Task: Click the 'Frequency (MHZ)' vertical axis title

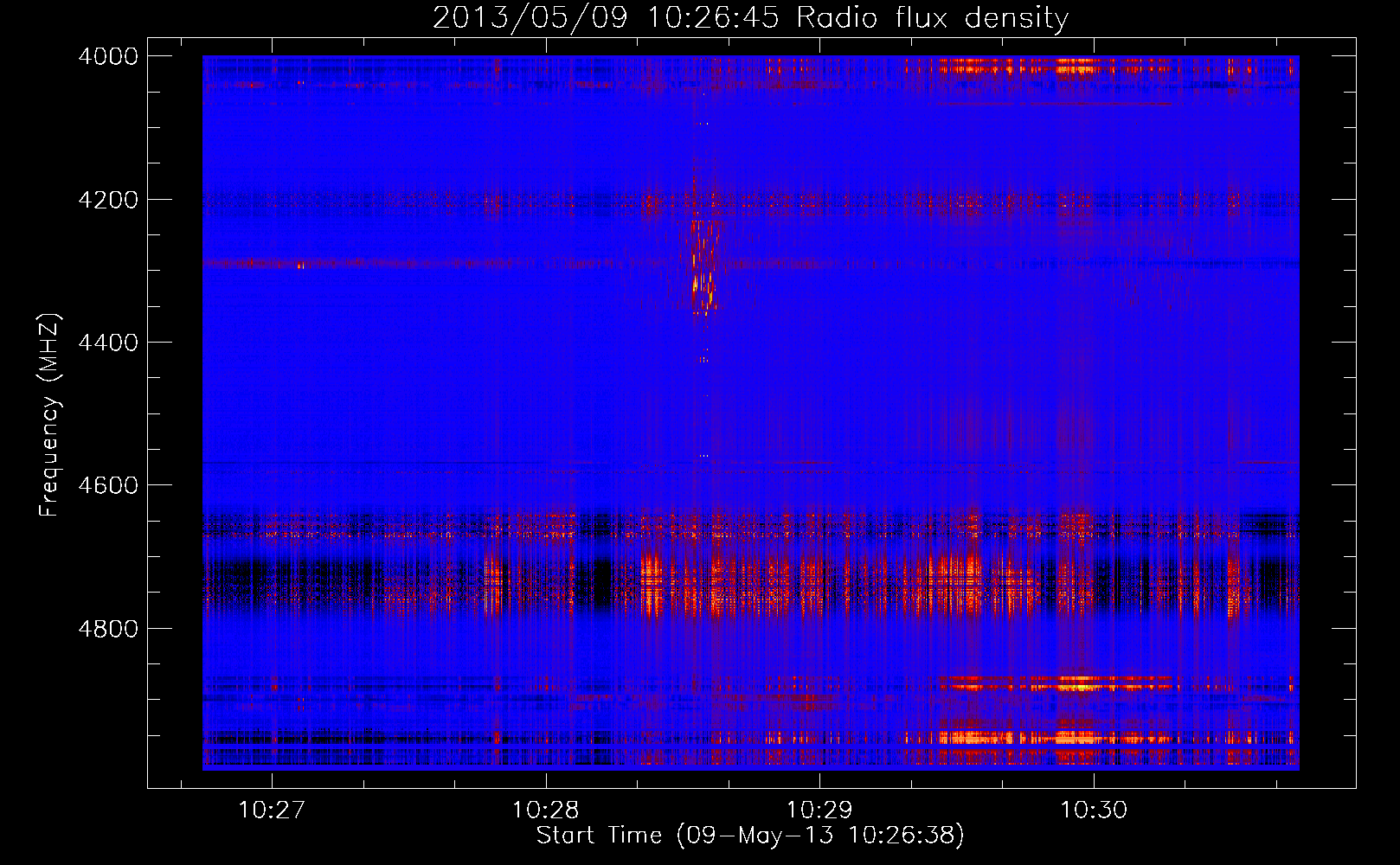Action: pos(50,415)
